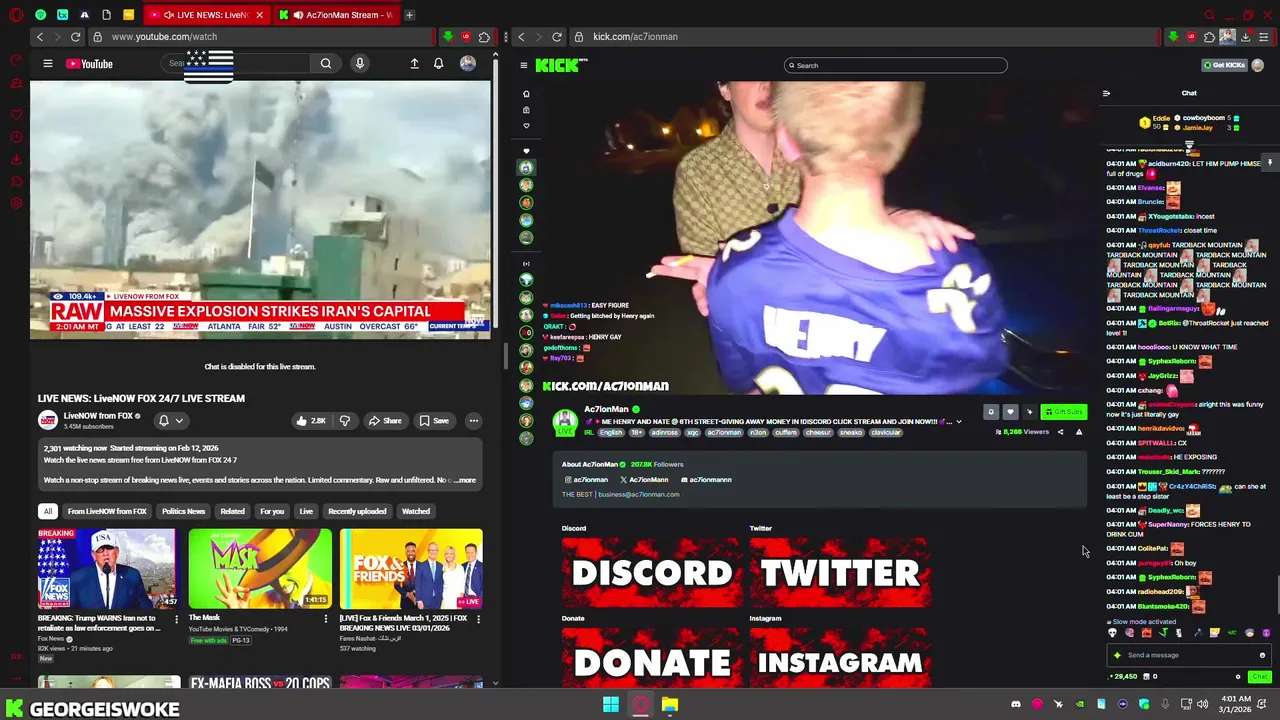Collapse the Kick chat panel
The width and height of the screenshot is (1280, 720).
click(x=1106, y=93)
